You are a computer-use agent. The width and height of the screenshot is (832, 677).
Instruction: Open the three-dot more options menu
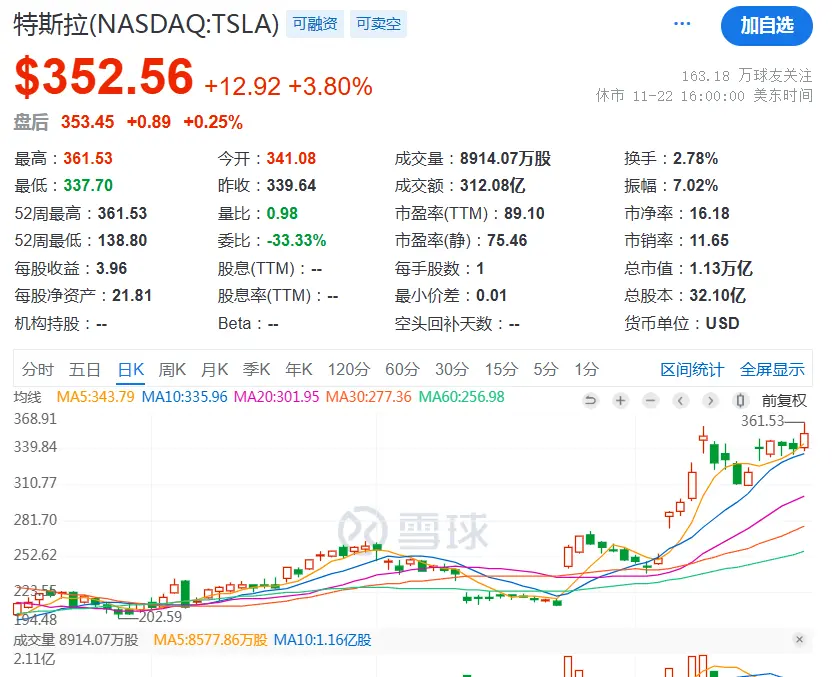pyautogui.click(x=683, y=24)
